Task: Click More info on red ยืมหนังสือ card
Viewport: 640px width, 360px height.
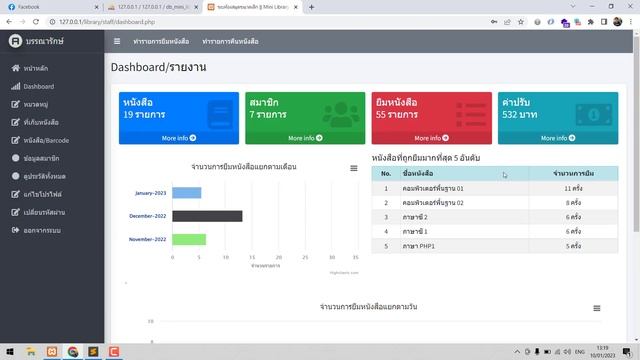Action: coord(431,138)
